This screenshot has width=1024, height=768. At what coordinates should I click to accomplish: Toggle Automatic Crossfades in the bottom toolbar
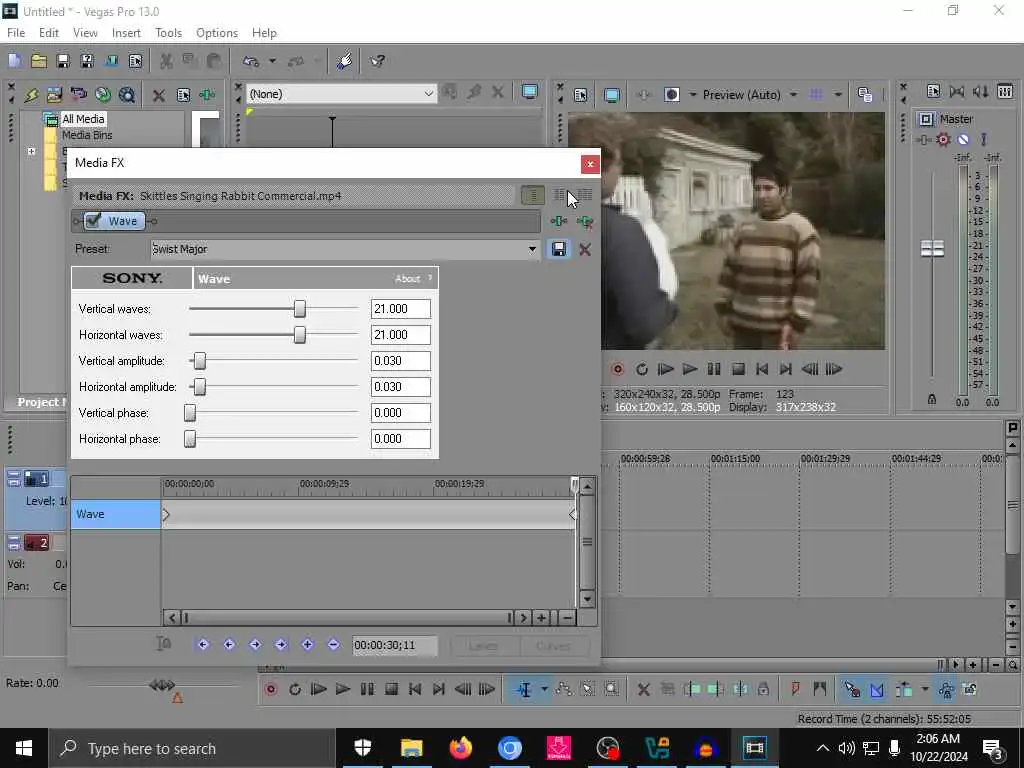[877, 689]
